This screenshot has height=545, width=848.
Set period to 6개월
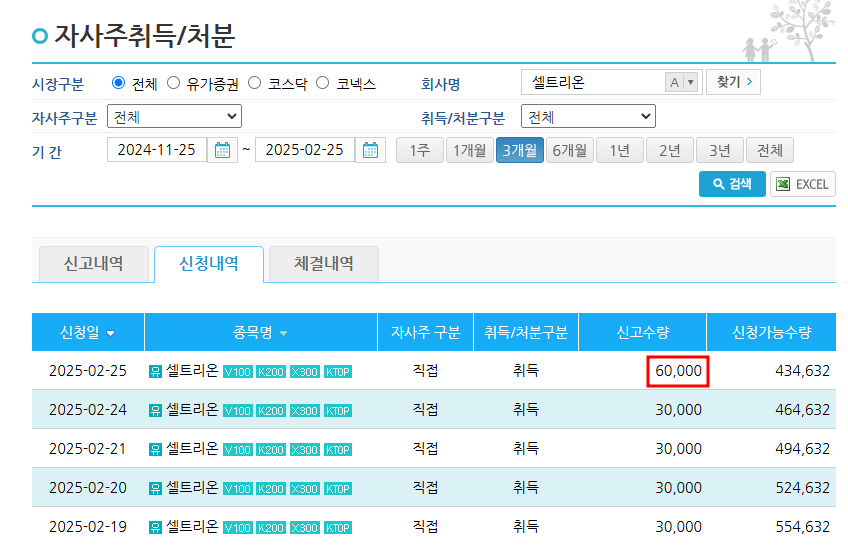pos(569,150)
